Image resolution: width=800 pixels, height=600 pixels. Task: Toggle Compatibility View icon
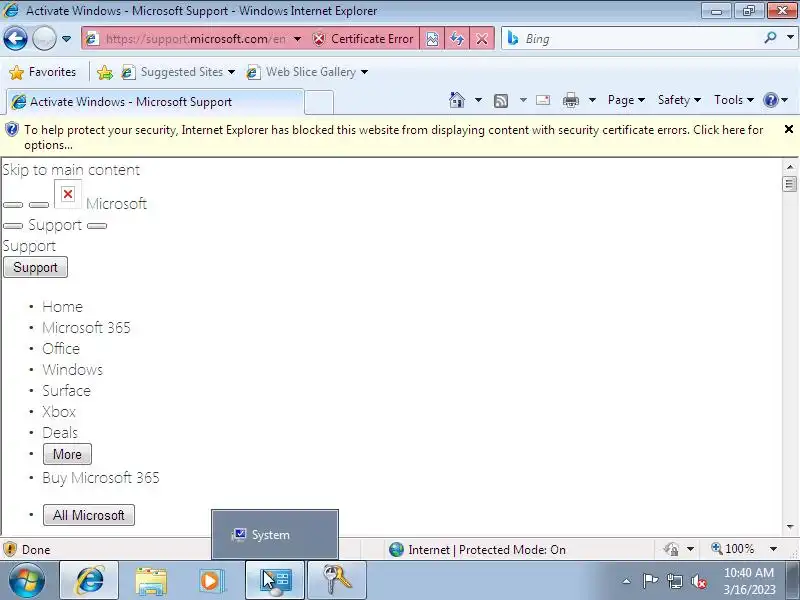(432, 39)
